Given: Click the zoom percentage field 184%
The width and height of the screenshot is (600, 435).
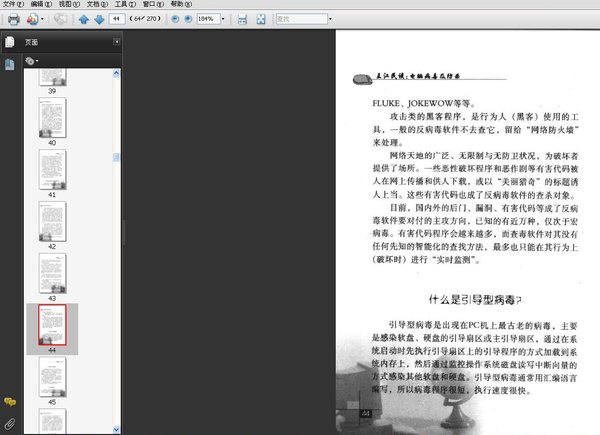Looking at the screenshot, I should [x=208, y=19].
